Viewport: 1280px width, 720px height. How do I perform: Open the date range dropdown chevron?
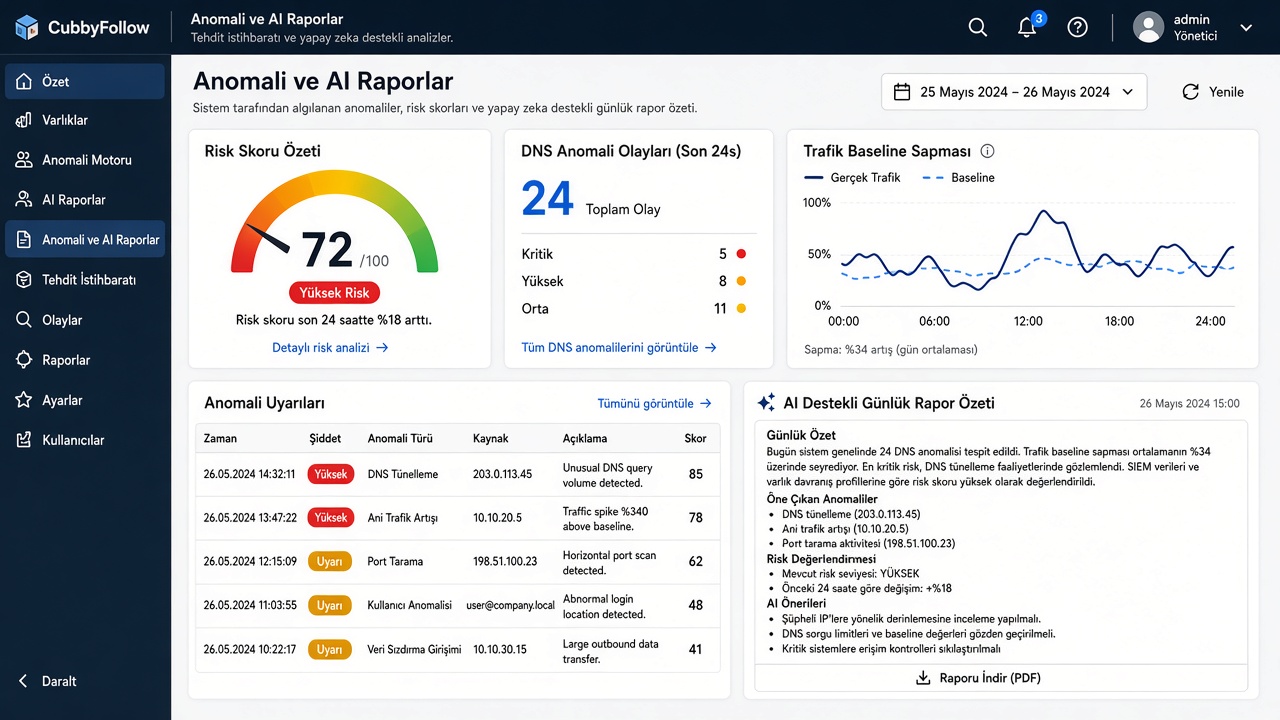(1128, 92)
